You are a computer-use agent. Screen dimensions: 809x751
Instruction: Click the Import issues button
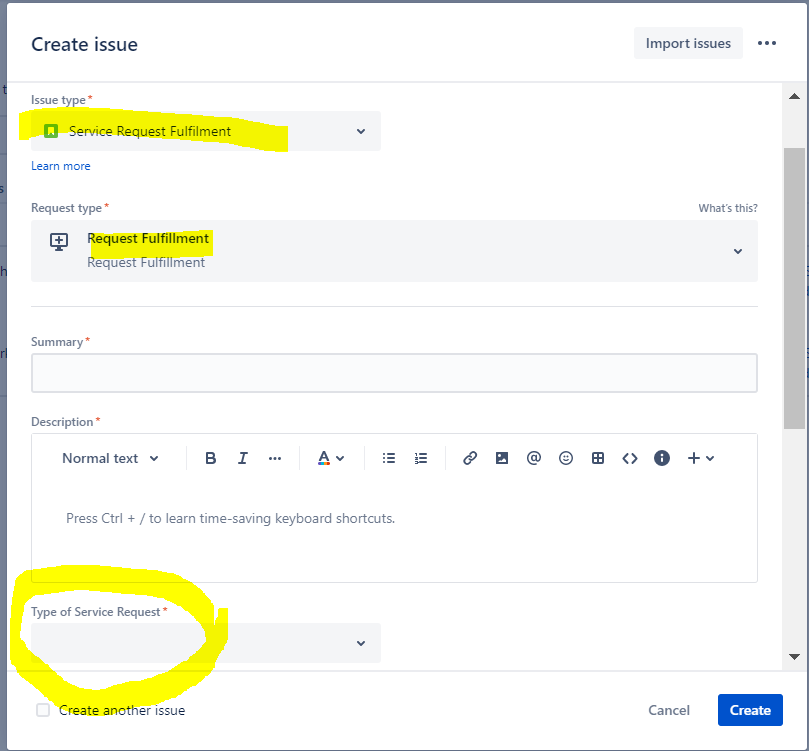click(688, 43)
